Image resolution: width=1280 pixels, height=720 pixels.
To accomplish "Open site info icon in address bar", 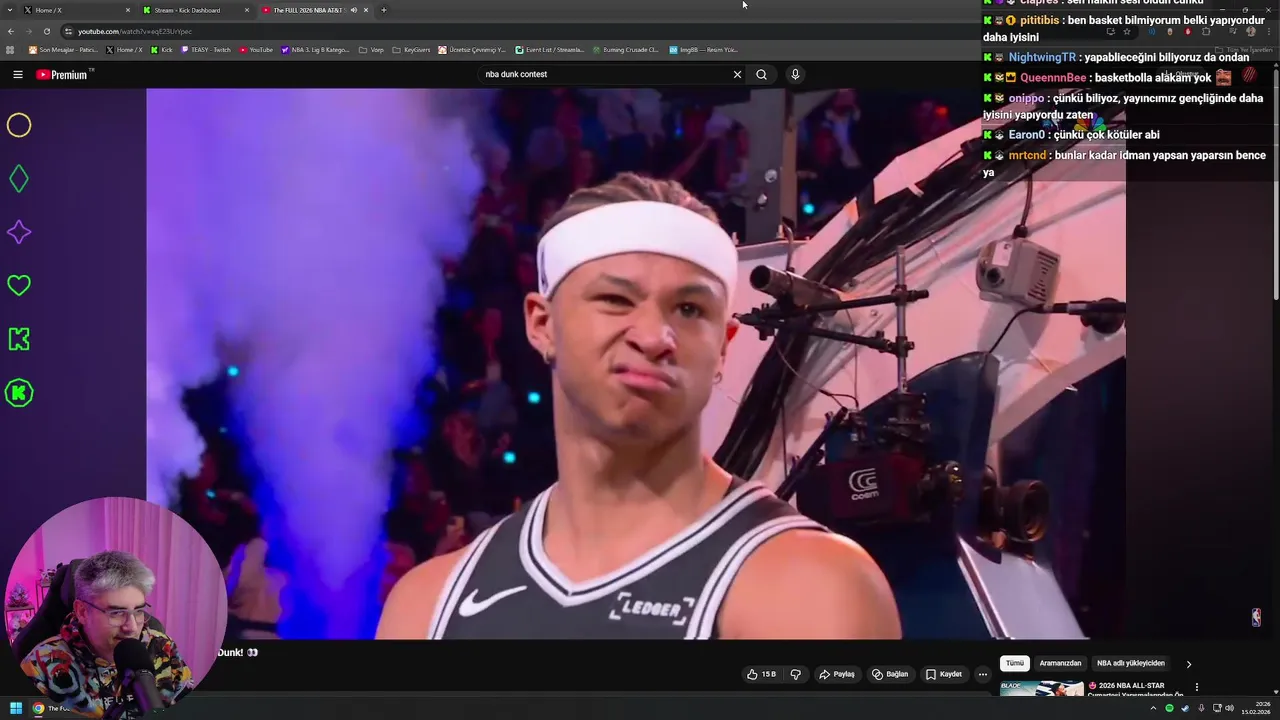I will click(x=68, y=31).
